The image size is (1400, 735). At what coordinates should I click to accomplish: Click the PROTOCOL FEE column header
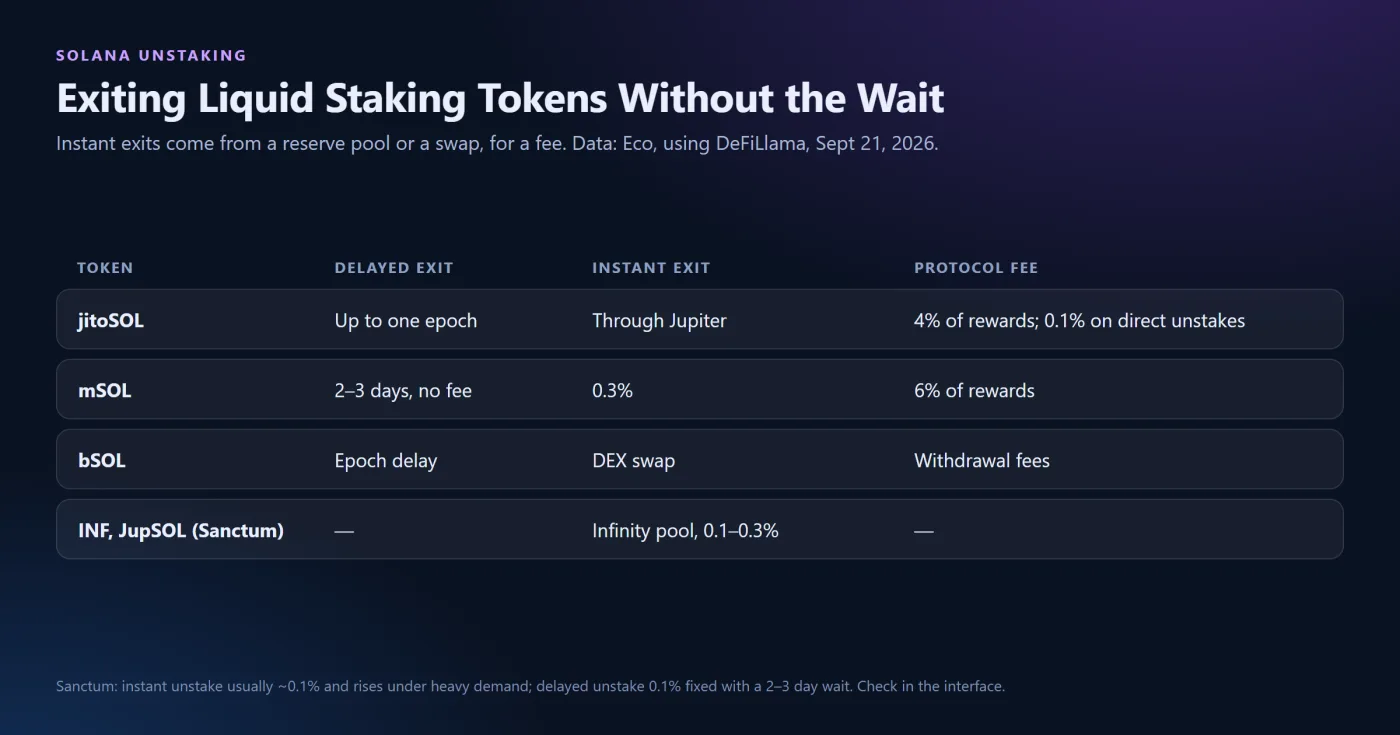point(976,268)
